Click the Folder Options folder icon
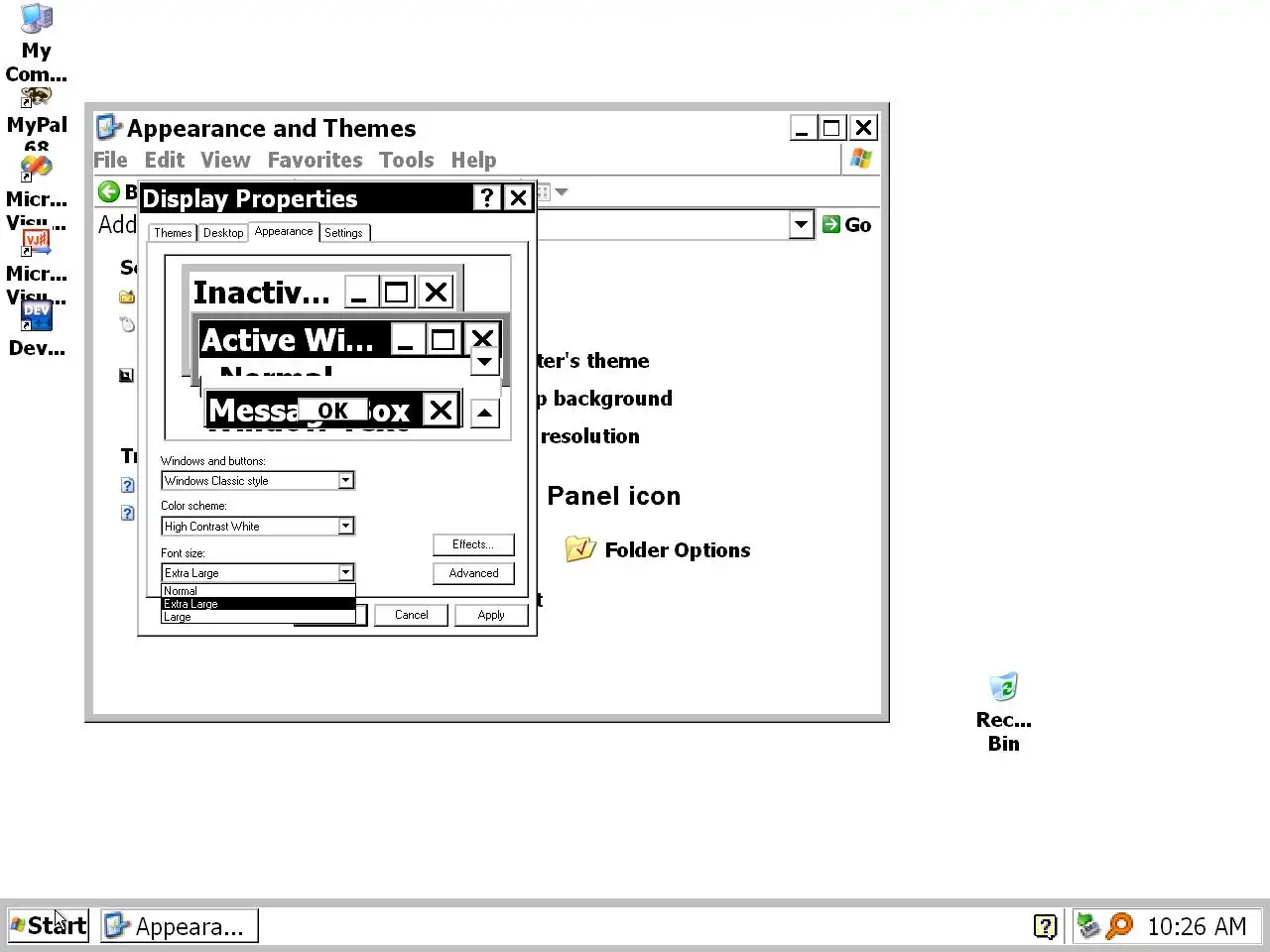 [580, 548]
